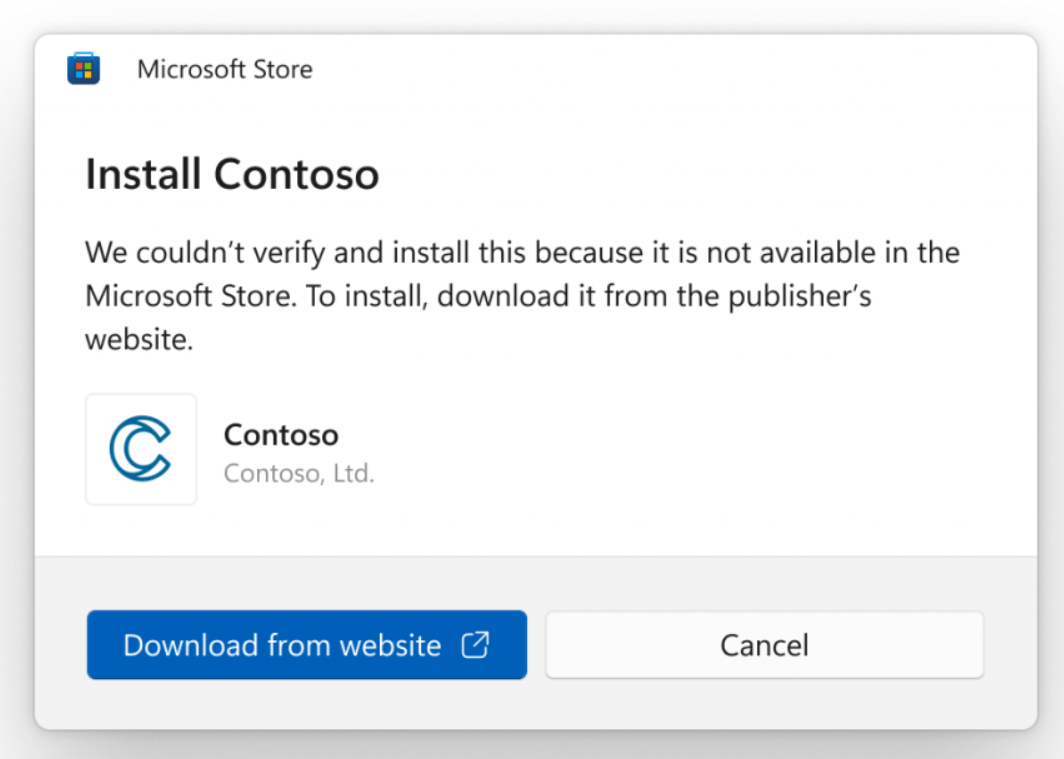Click the Contoso, Ltd. publisher text
Viewport: 1064px width, 759px height.
pyautogui.click(x=299, y=473)
